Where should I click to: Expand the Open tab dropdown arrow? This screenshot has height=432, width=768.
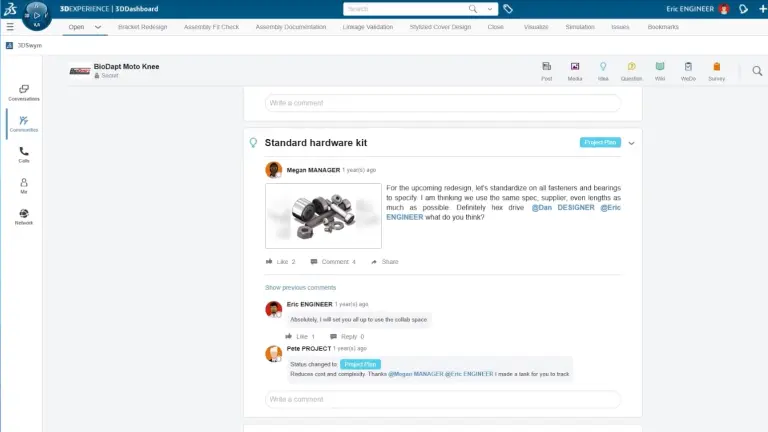point(98,27)
